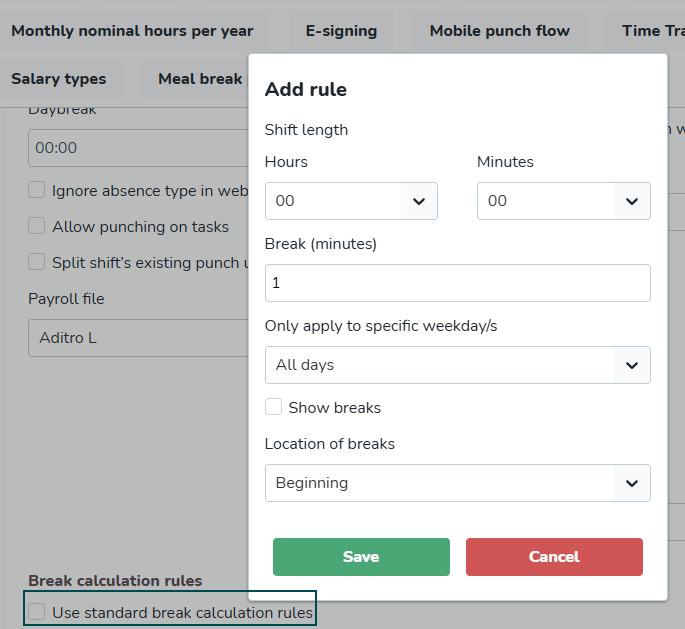Open the Hours dropdown arrow

pyautogui.click(x=419, y=201)
